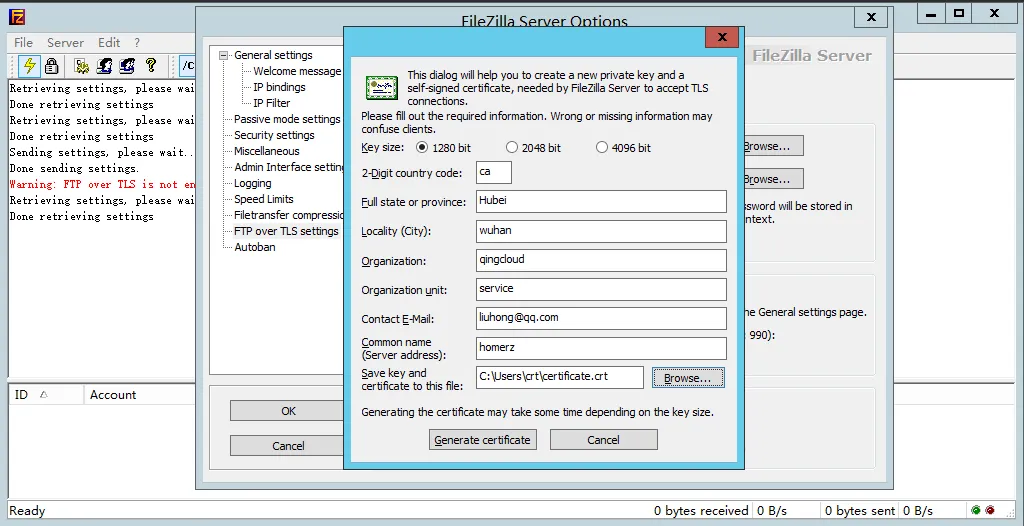Open the Groups icon in toolbar
The image size is (1024, 526).
(x=127, y=65)
